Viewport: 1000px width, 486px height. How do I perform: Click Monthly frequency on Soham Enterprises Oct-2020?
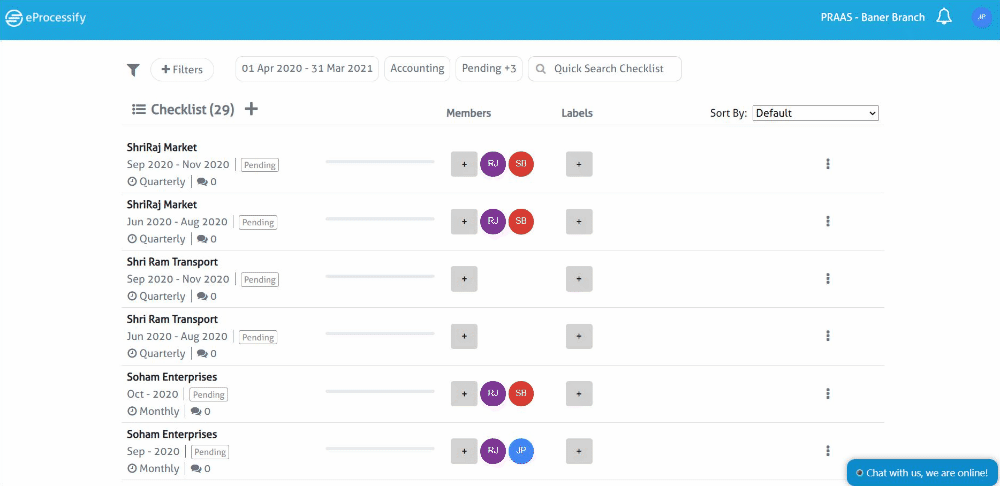coord(153,411)
